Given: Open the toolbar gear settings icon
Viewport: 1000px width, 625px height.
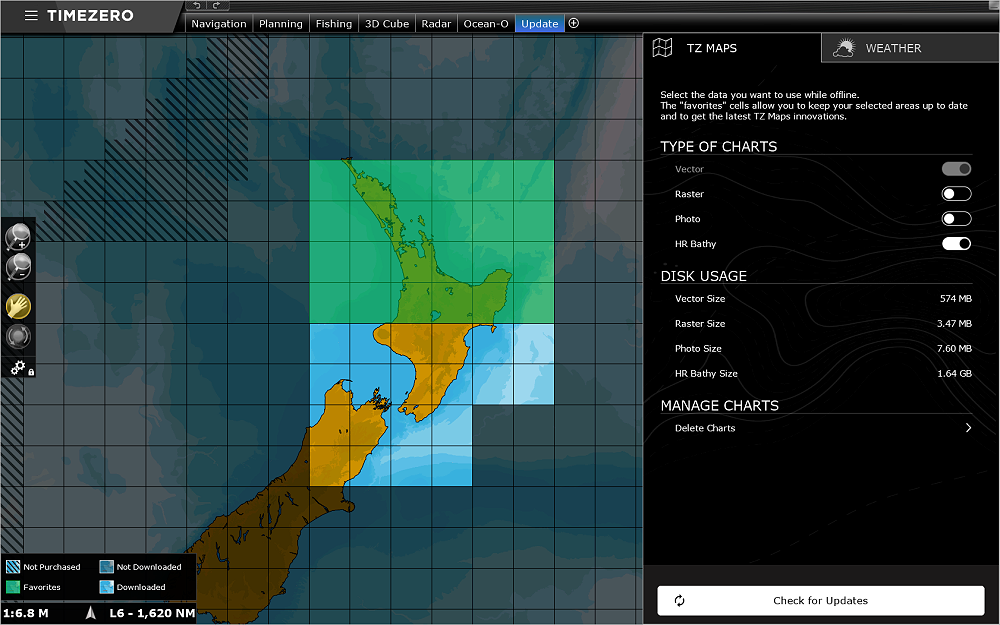Looking at the screenshot, I should [x=18, y=368].
